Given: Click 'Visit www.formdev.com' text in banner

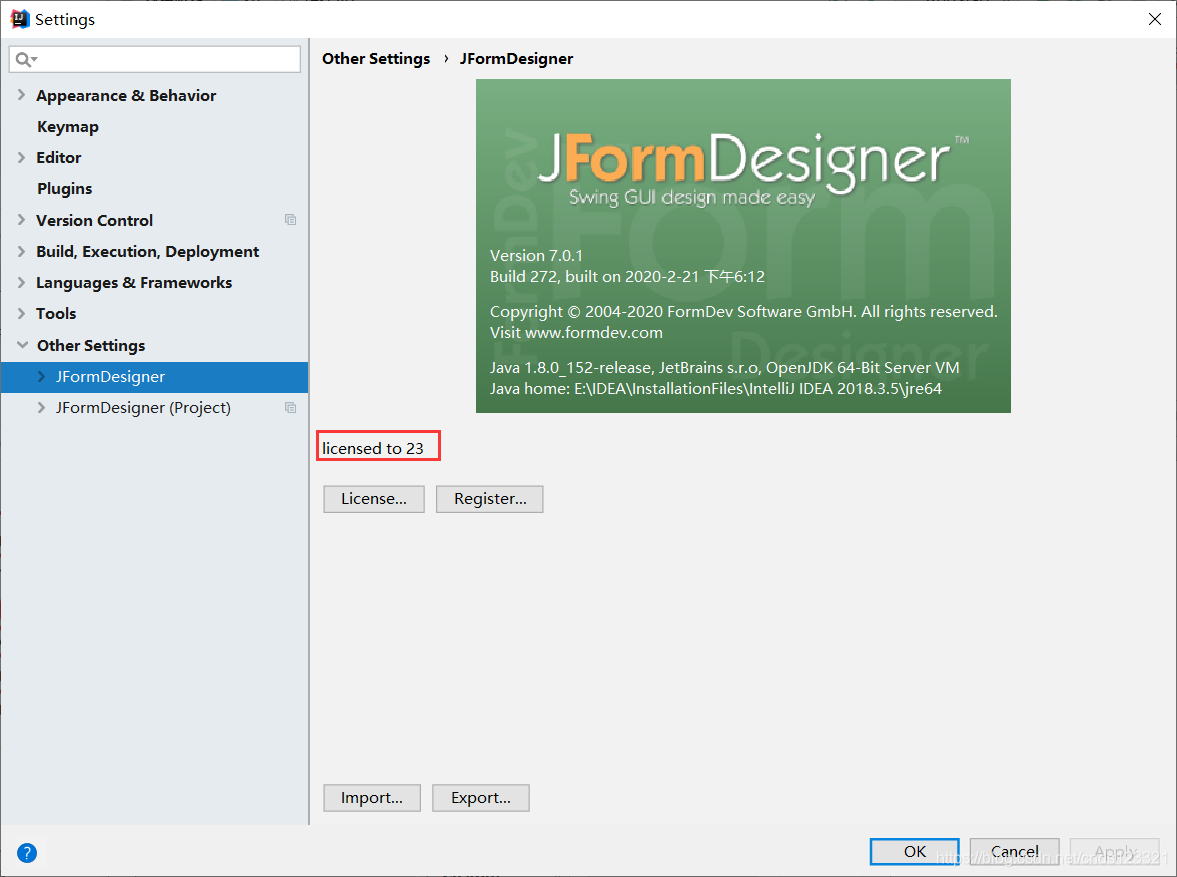Looking at the screenshot, I should 576,333.
